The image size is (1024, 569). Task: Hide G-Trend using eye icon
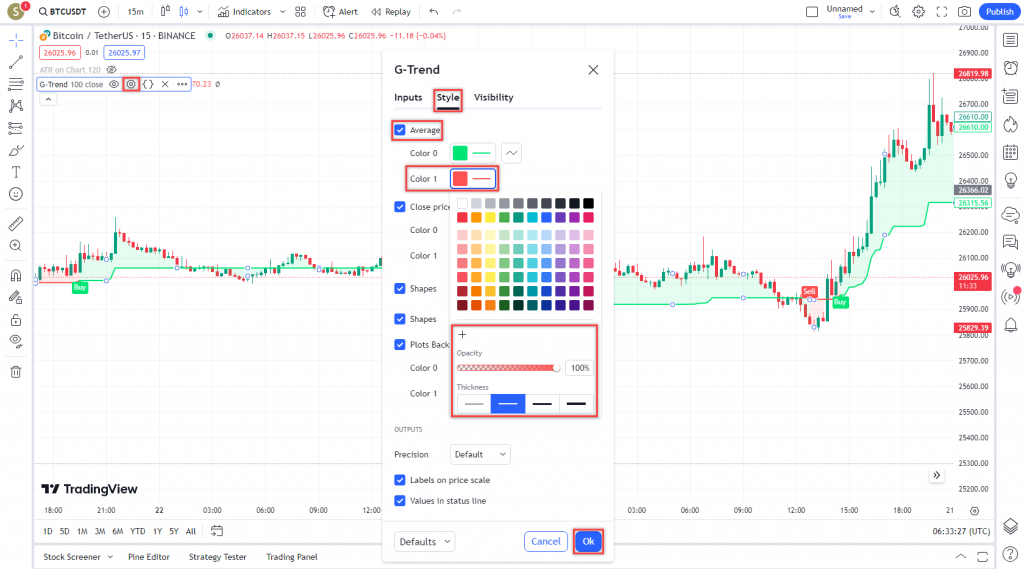click(114, 84)
